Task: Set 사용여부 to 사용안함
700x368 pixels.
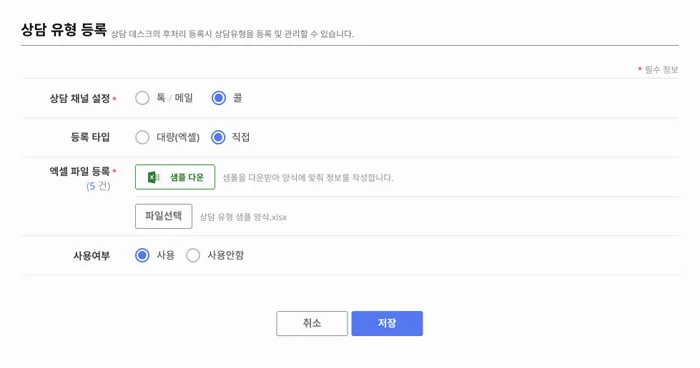Action: point(193,255)
